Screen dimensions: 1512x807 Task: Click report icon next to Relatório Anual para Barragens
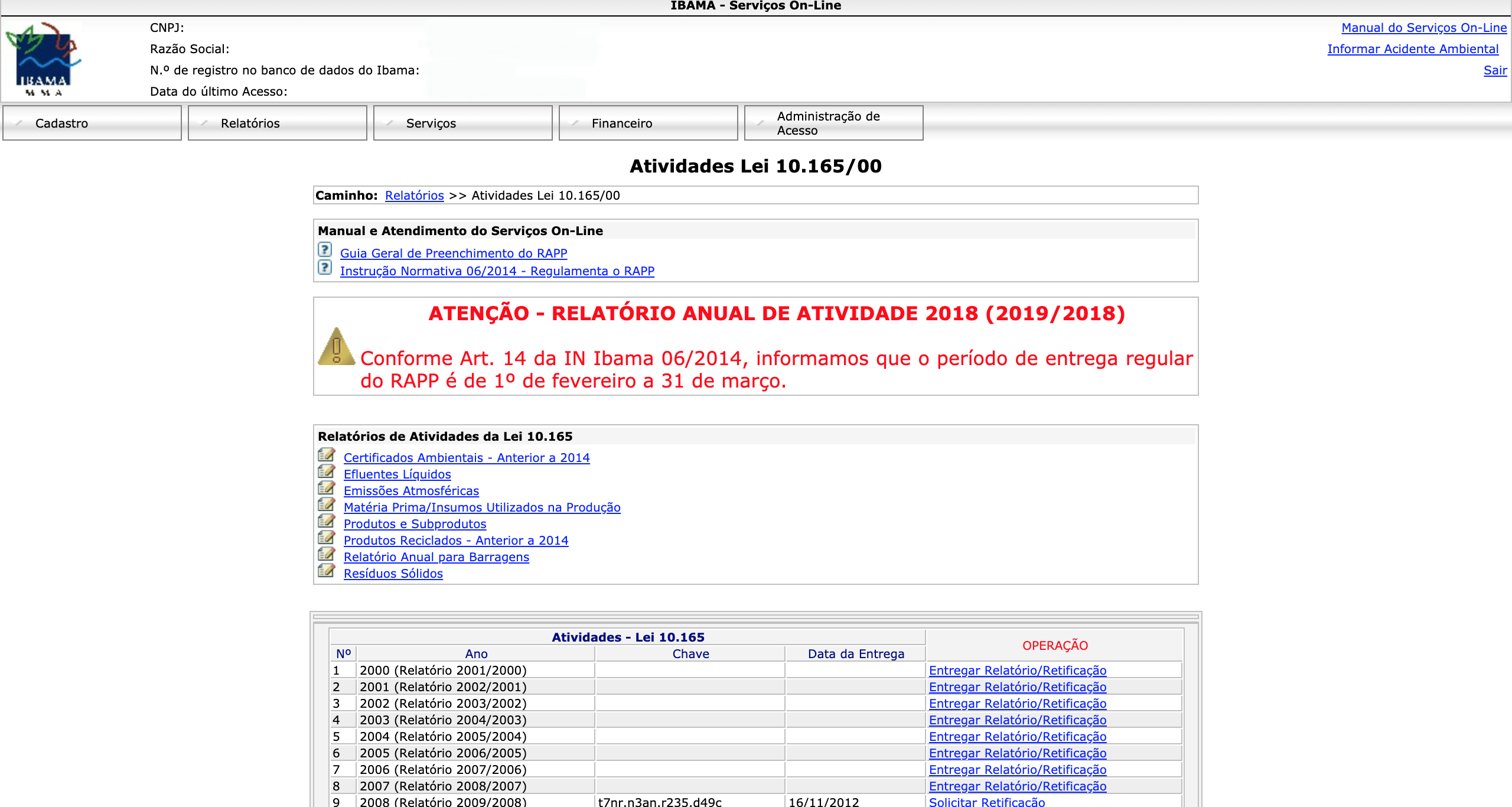(x=327, y=554)
